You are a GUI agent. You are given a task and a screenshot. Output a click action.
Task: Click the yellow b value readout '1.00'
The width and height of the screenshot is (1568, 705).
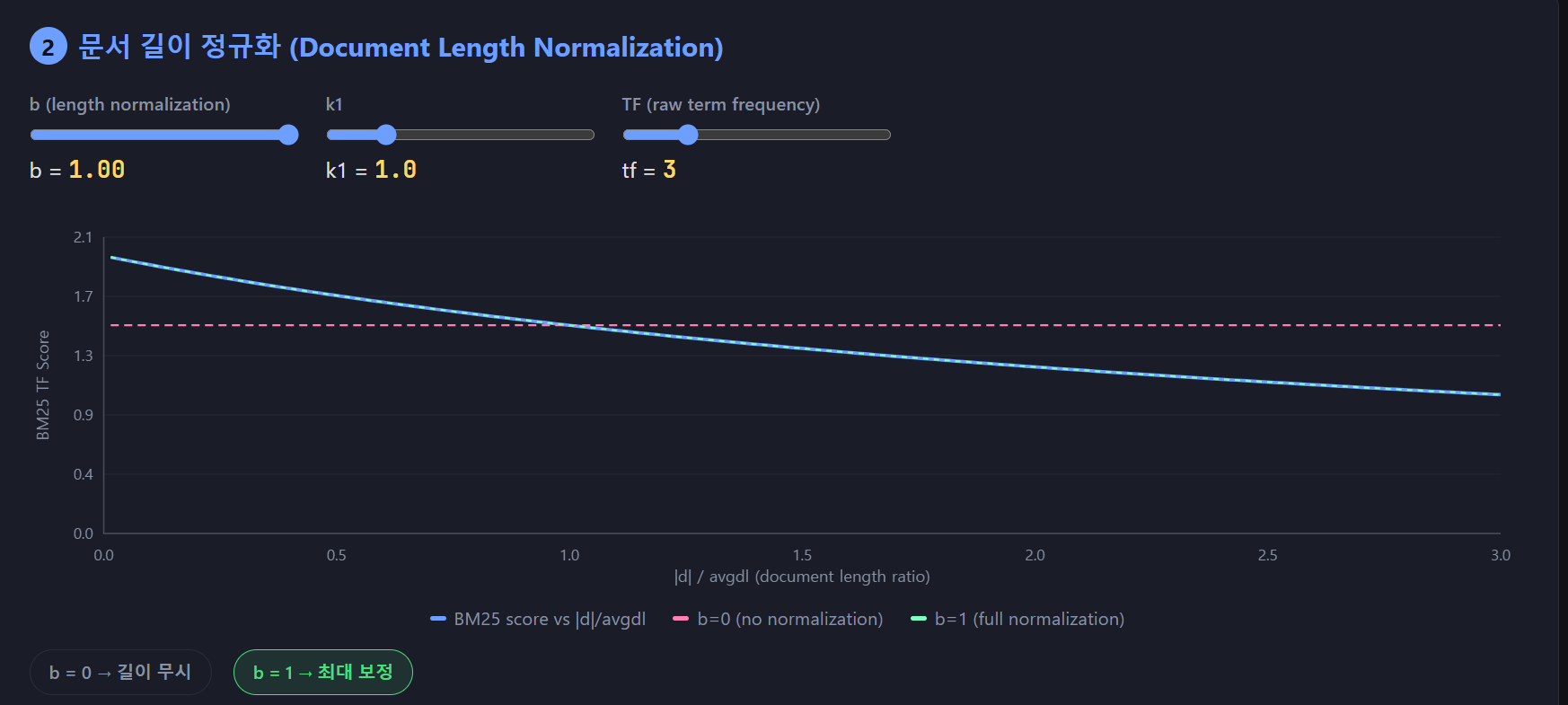click(x=97, y=170)
